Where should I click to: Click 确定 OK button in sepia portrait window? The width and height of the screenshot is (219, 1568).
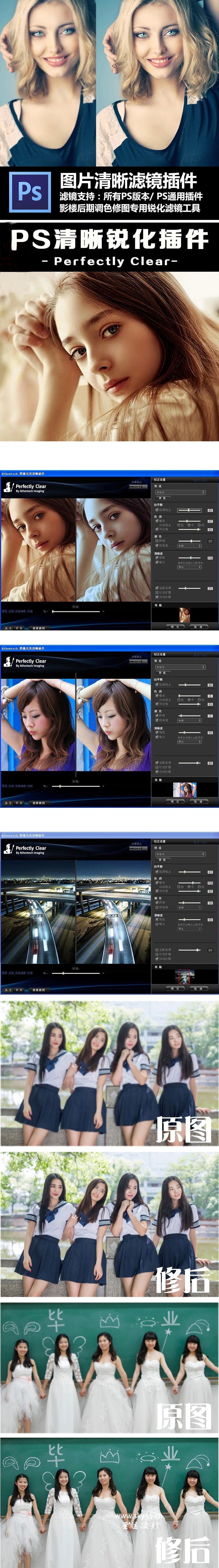175,626
